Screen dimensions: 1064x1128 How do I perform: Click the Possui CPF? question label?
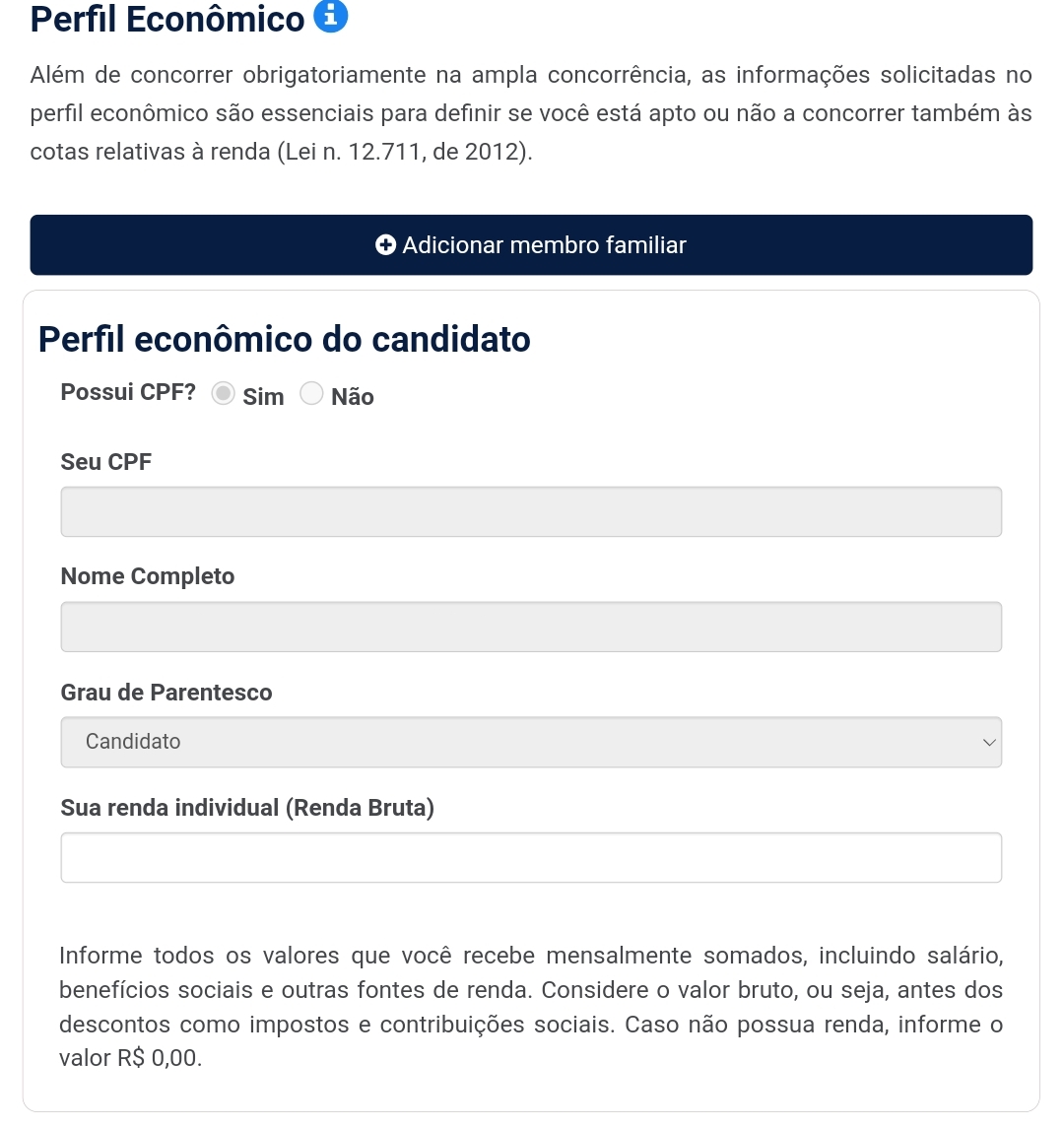tap(128, 392)
